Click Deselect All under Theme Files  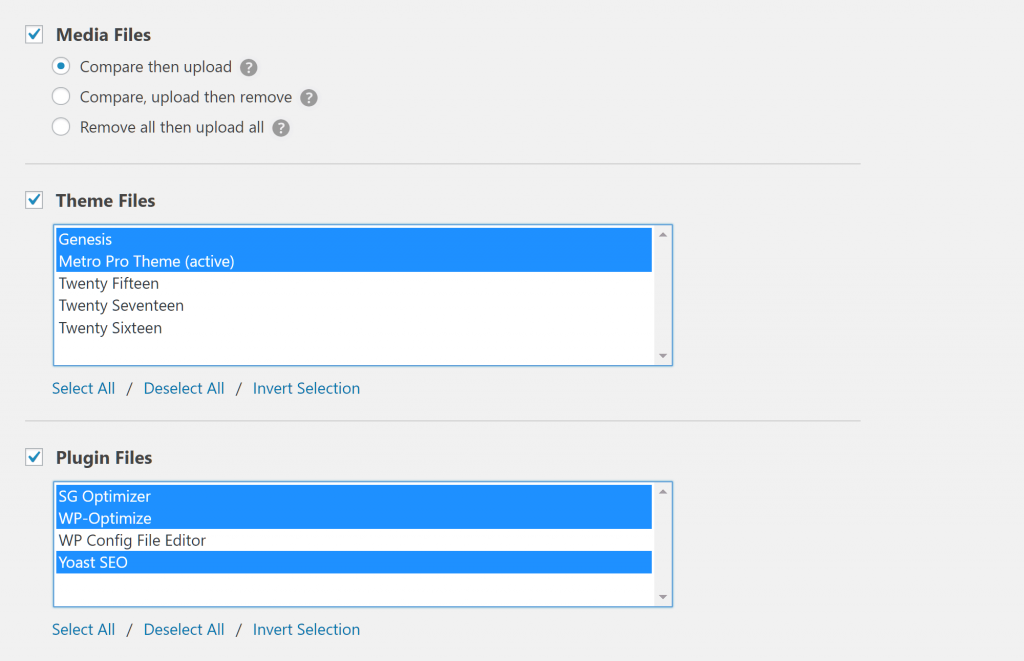(x=184, y=388)
